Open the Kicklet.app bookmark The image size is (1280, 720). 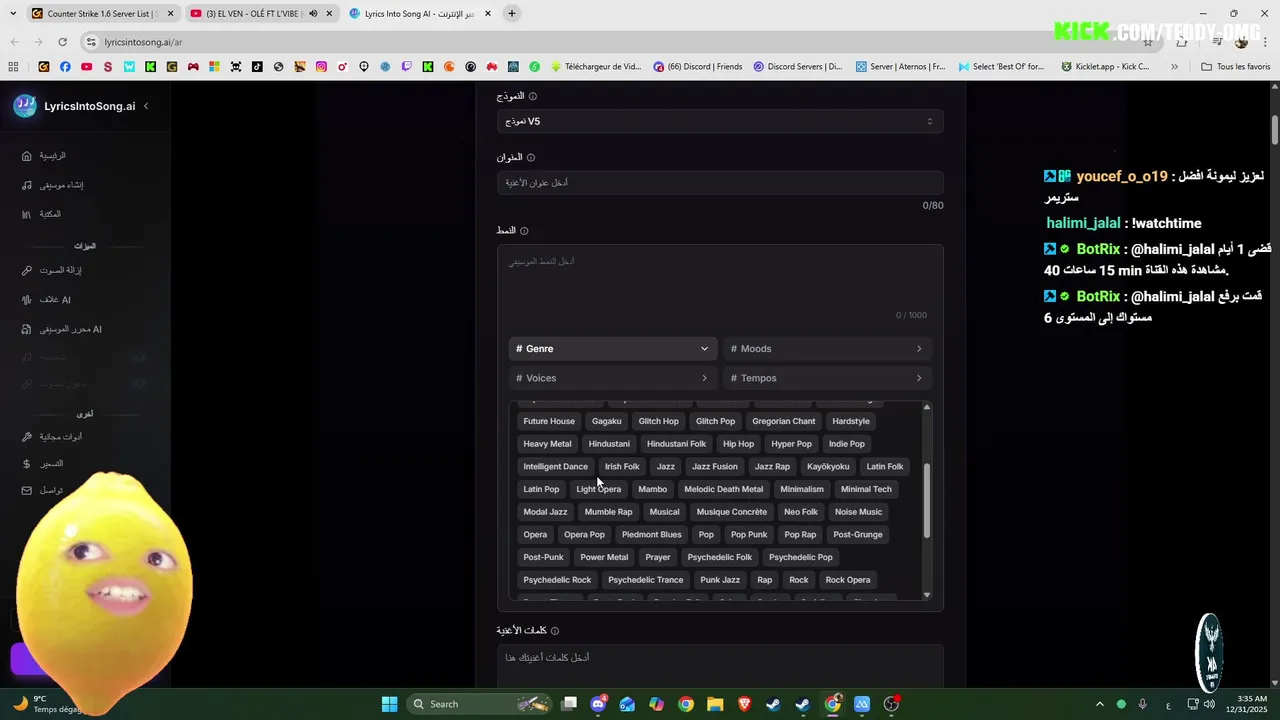pyautogui.click(x=1104, y=67)
